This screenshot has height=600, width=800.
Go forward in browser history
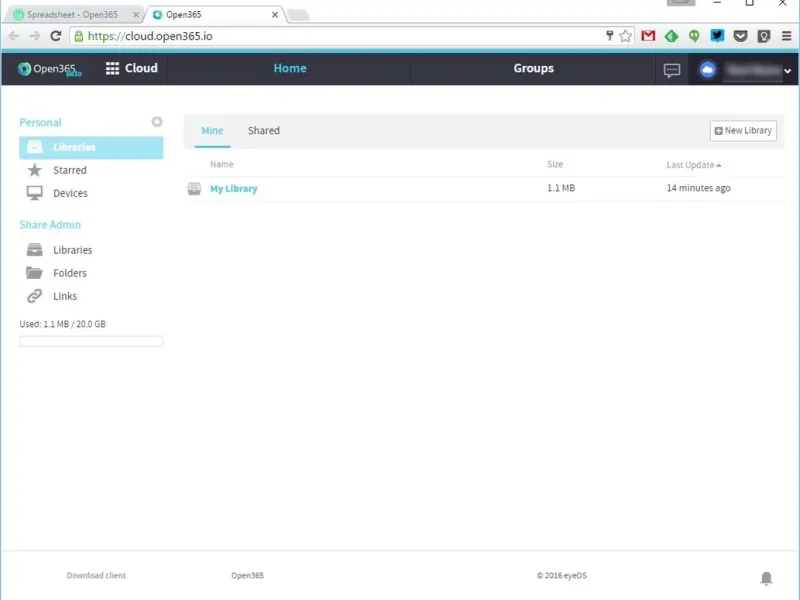pyautogui.click(x=34, y=36)
